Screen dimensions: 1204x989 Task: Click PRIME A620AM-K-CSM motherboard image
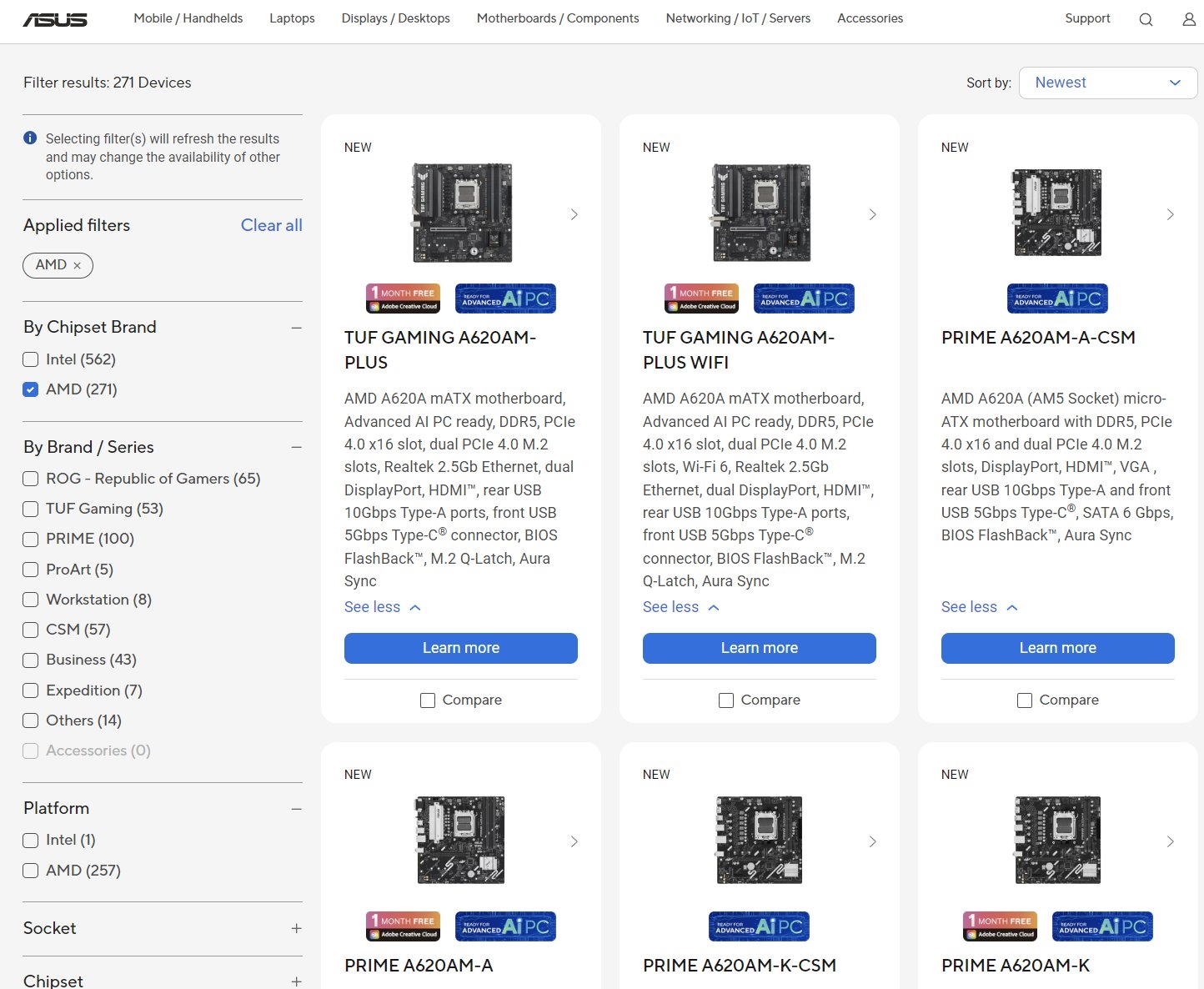[x=760, y=840]
